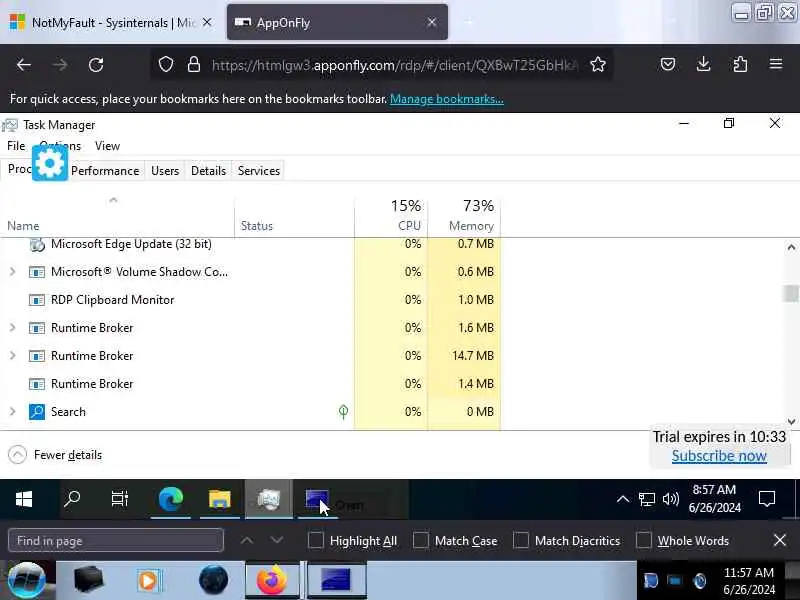Close the AppOnFly tab

[x=432, y=22]
